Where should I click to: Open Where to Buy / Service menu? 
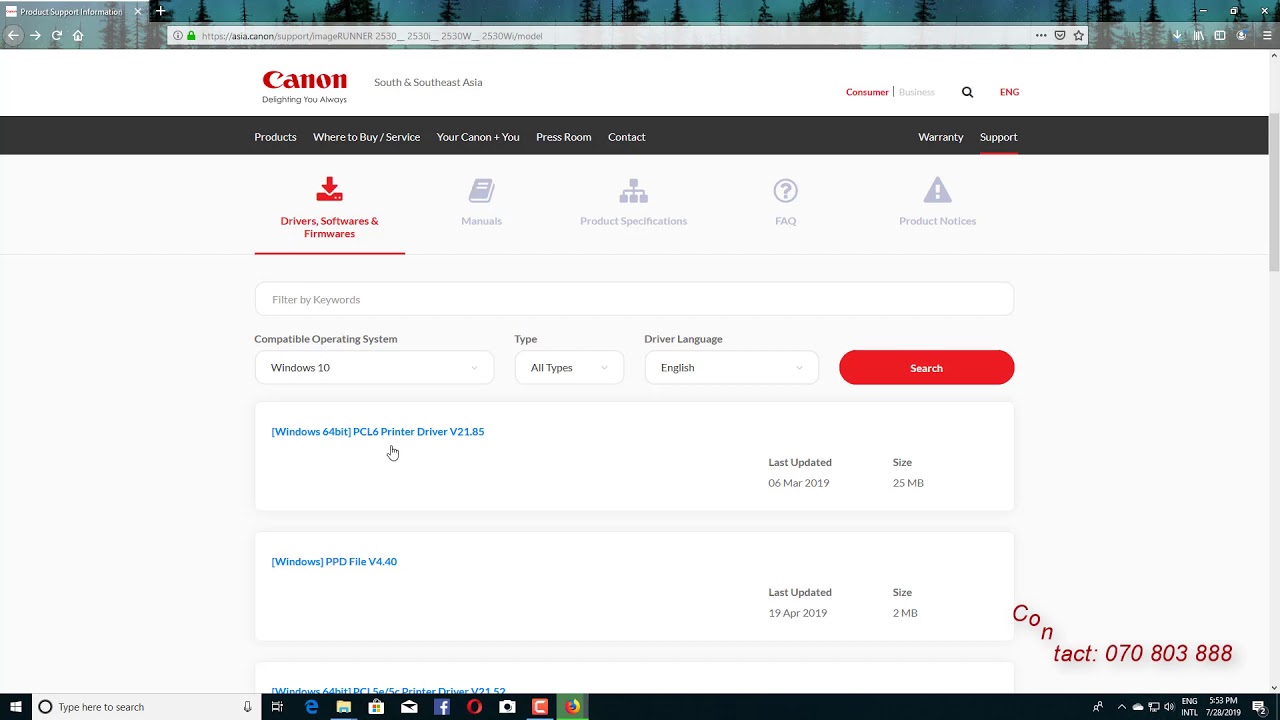366,137
